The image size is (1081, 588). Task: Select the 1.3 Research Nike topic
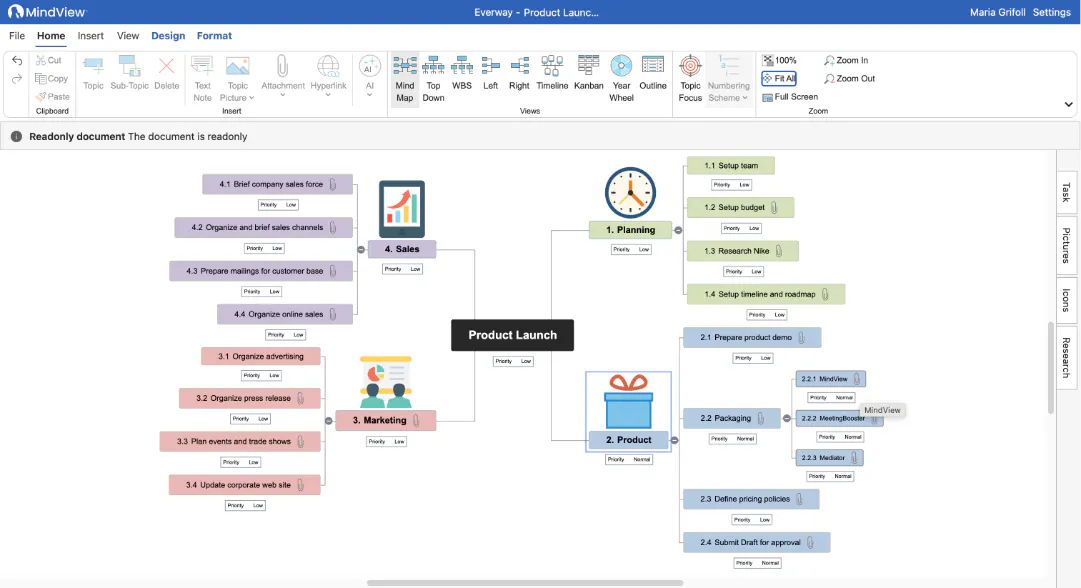742,251
